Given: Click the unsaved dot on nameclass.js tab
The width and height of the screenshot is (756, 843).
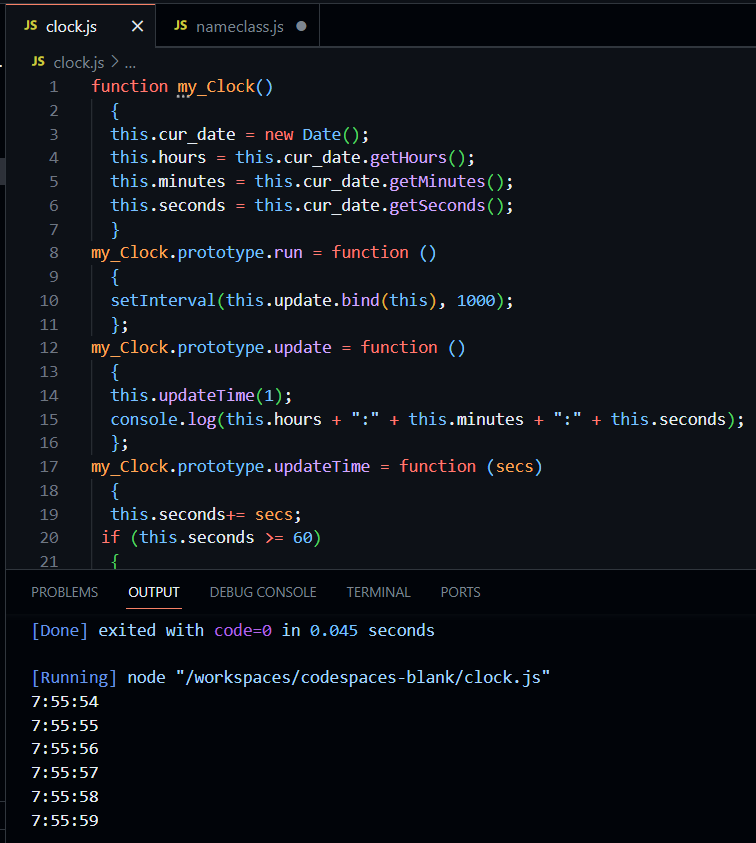Looking at the screenshot, I should coord(302,26).
